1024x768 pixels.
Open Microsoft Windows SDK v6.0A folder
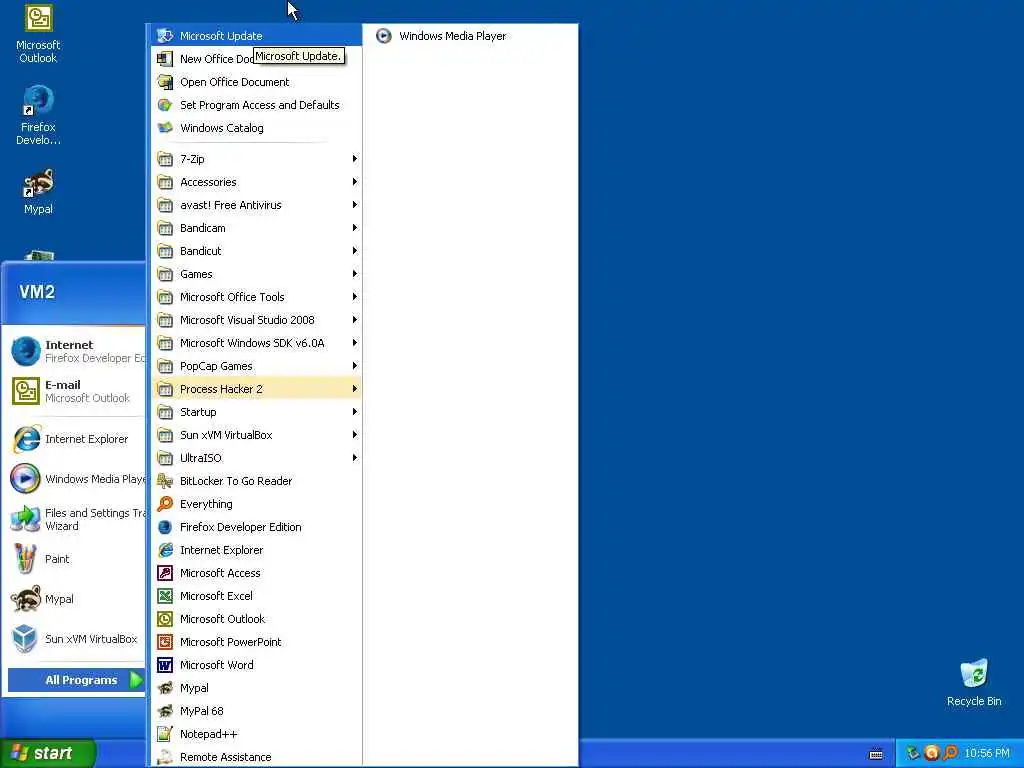click(x=257, y=343)
